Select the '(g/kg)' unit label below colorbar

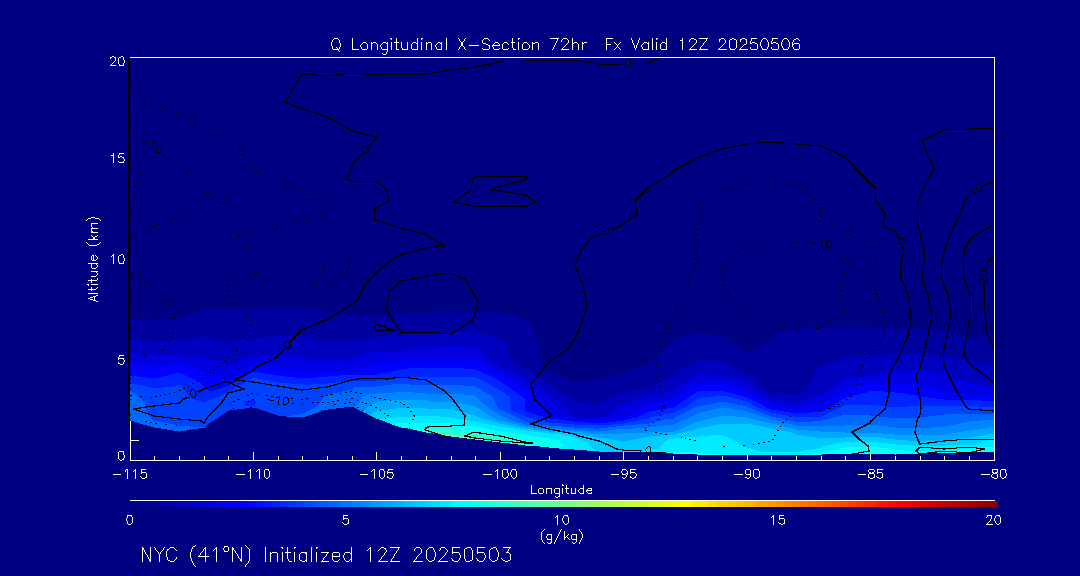561,537
